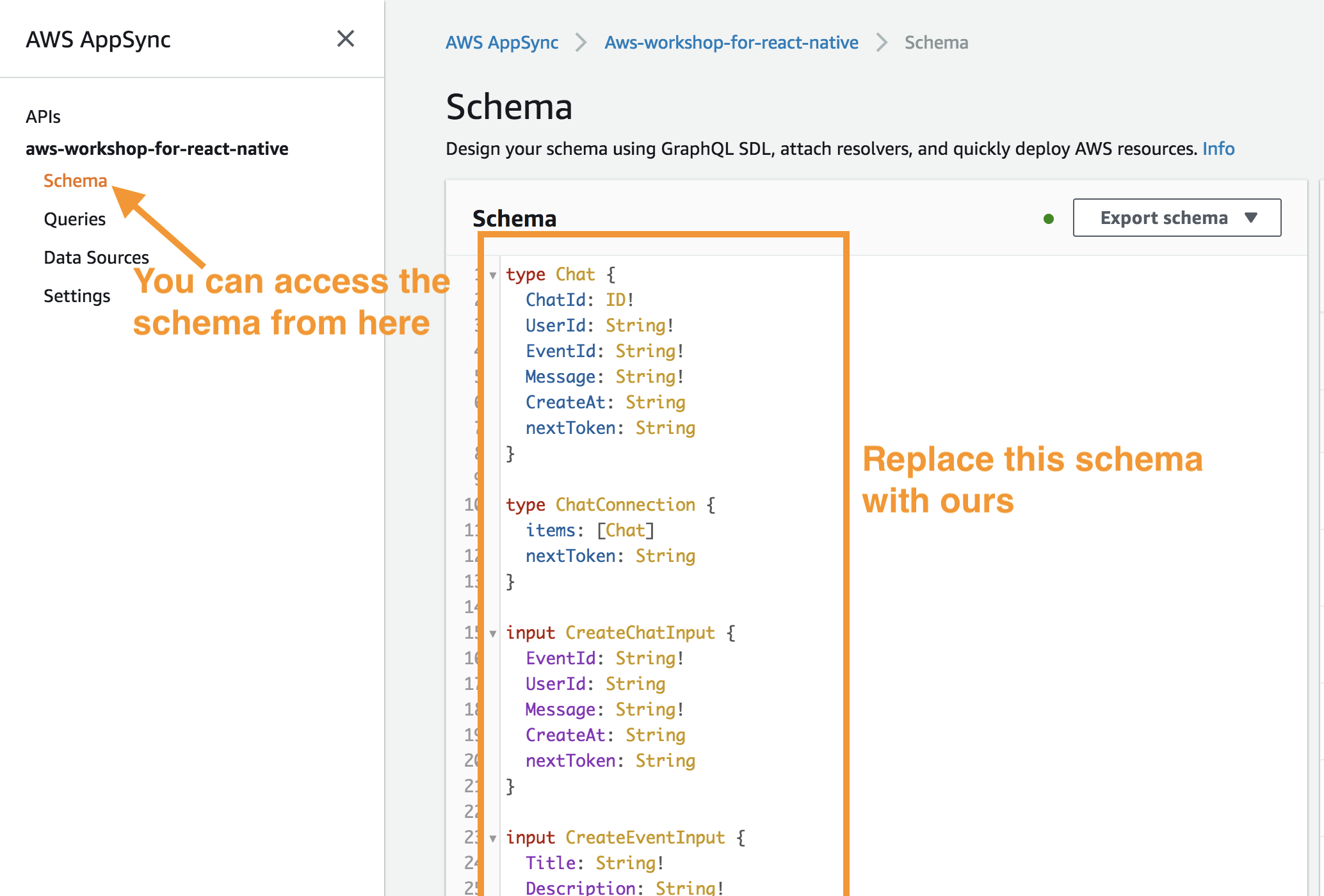Place cursor on Chat type 'Message: String!' line
1324x896 pixels.
point(604,376)
